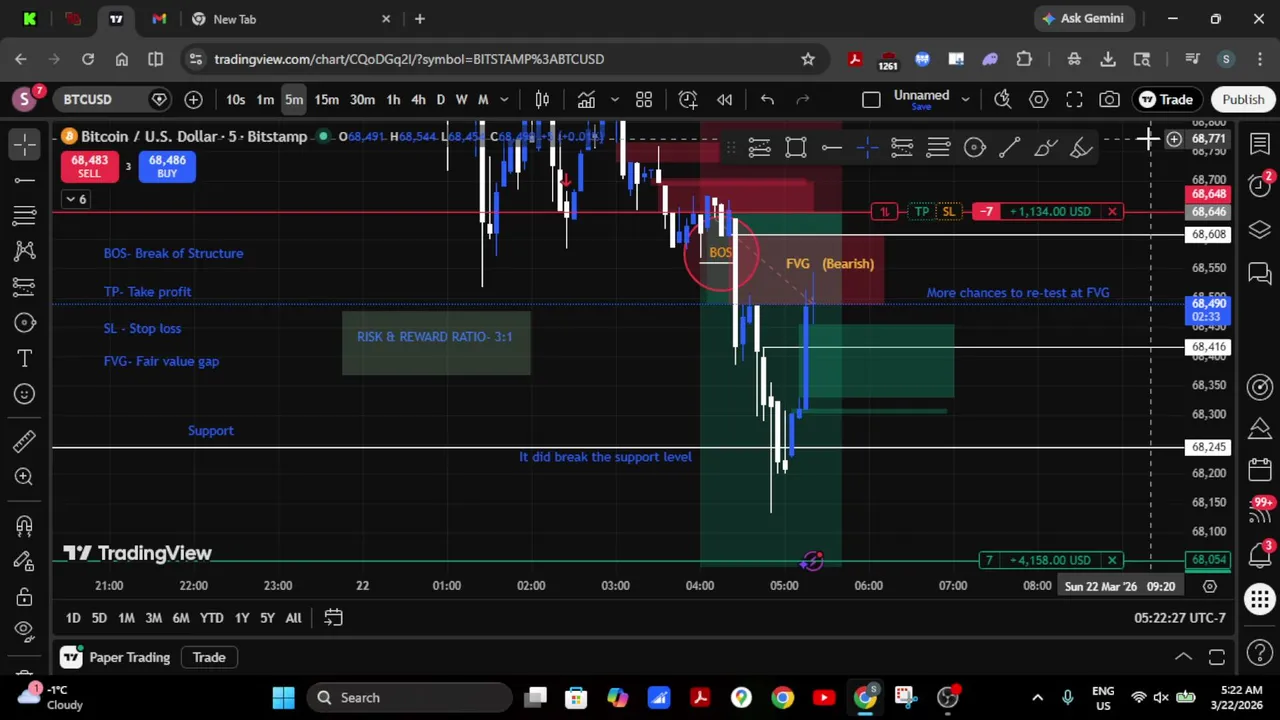Screen dimensions: 1280x720
Task: Select the 30m timeframe
Action: 362,99
